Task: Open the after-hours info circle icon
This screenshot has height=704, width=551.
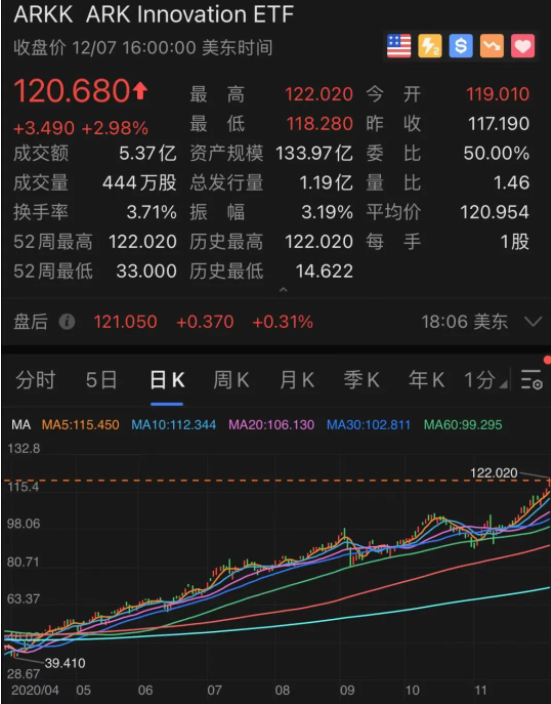Action: [67, 321]
